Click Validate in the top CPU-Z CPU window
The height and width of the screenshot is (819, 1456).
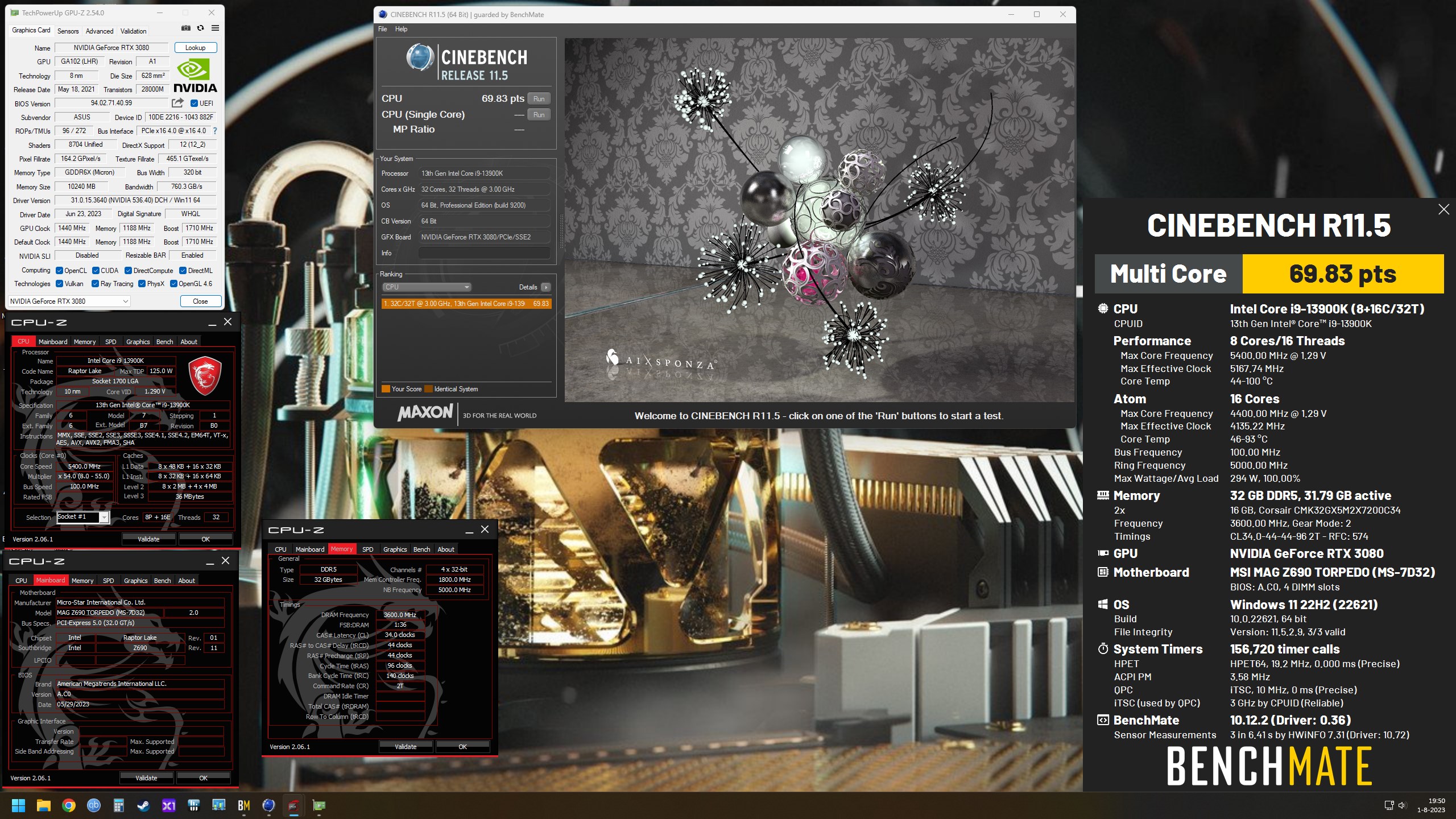(148, 539)
